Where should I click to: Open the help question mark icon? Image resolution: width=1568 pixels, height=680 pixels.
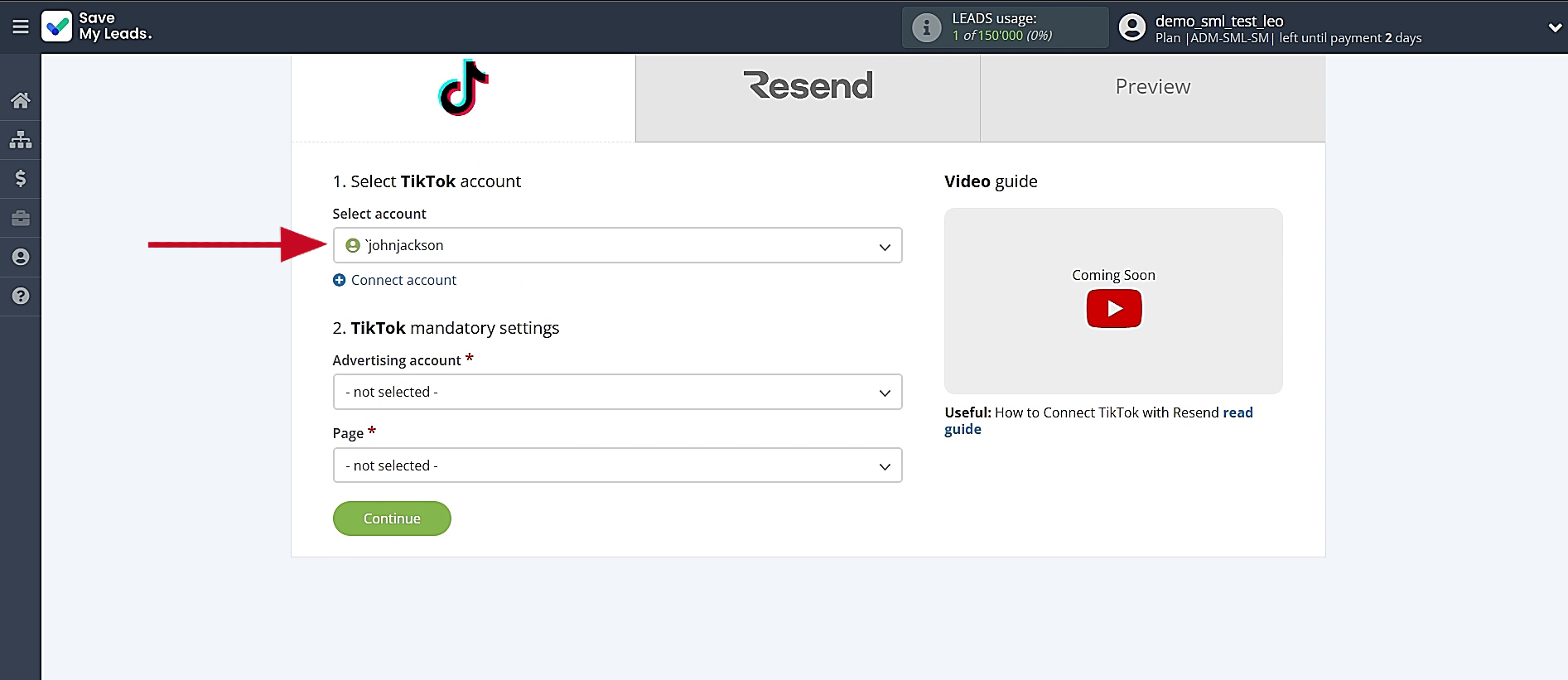(x=21, y=296)
